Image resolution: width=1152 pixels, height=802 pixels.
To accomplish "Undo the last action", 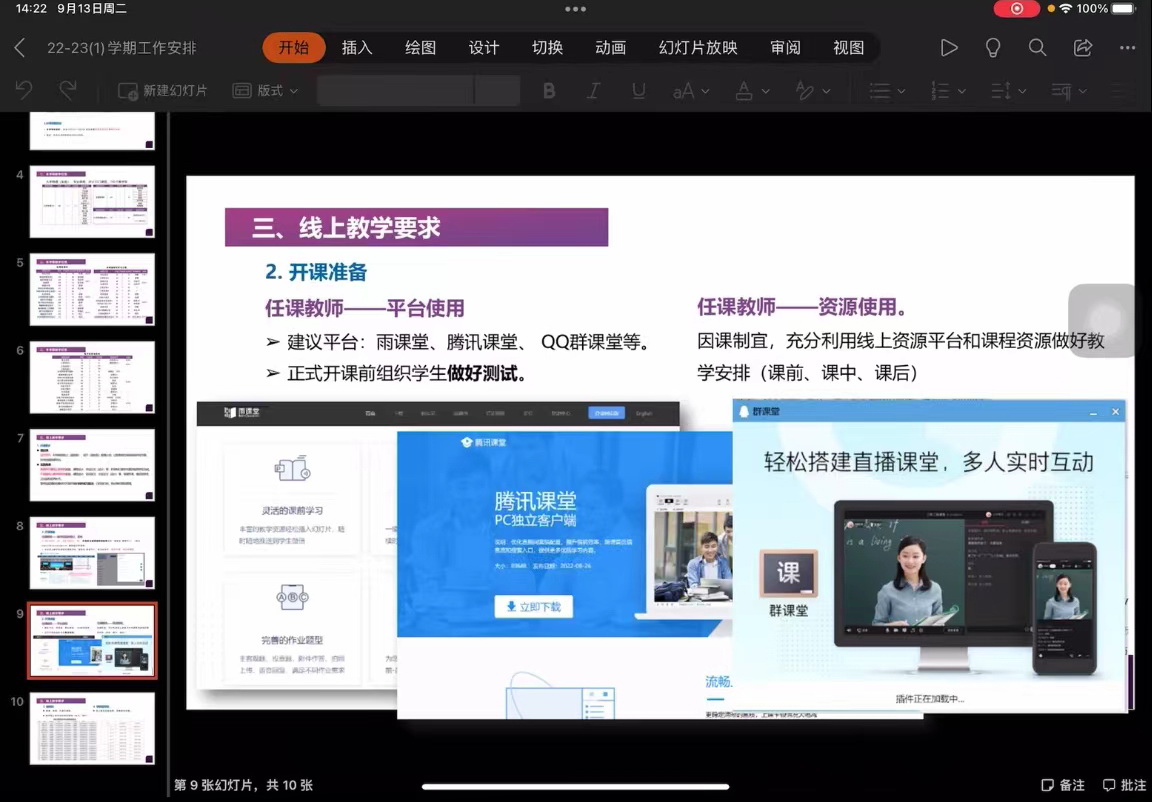I will [22, 90].
